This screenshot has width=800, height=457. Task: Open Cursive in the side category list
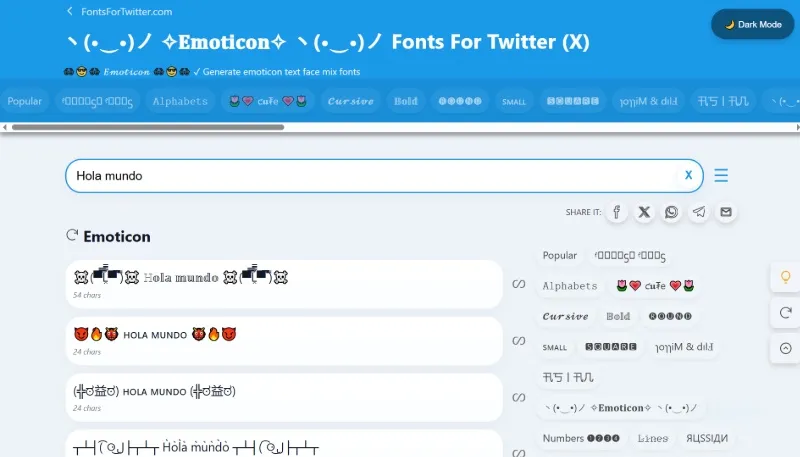click(x=565, y=316)
